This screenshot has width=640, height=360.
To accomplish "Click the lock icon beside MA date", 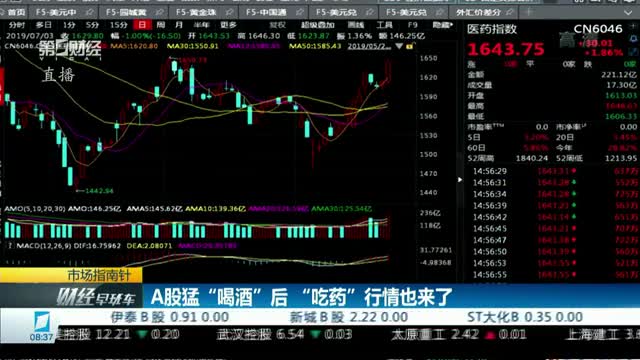I will coord(409,46).
